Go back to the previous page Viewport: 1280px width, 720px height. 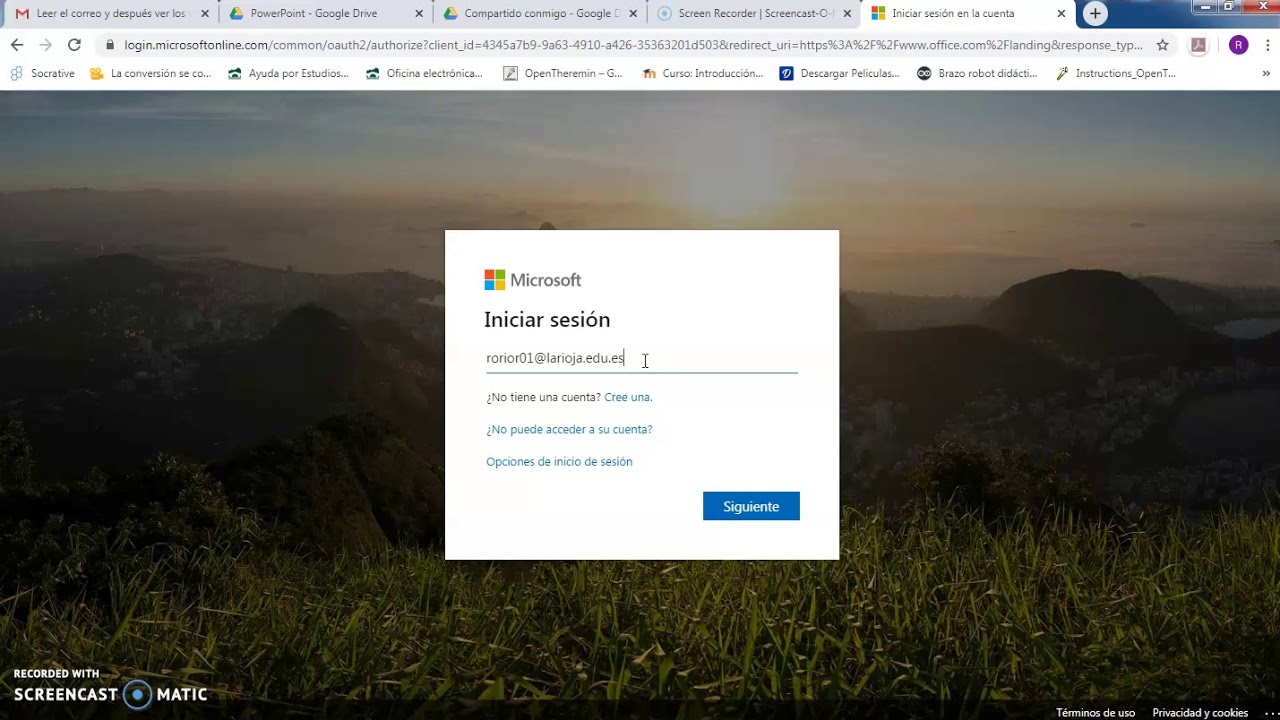point(17,45)
